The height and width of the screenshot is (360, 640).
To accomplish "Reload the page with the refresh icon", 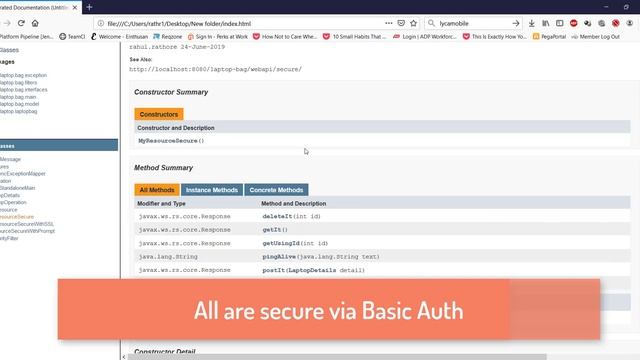I will click(x=21, y=23).
